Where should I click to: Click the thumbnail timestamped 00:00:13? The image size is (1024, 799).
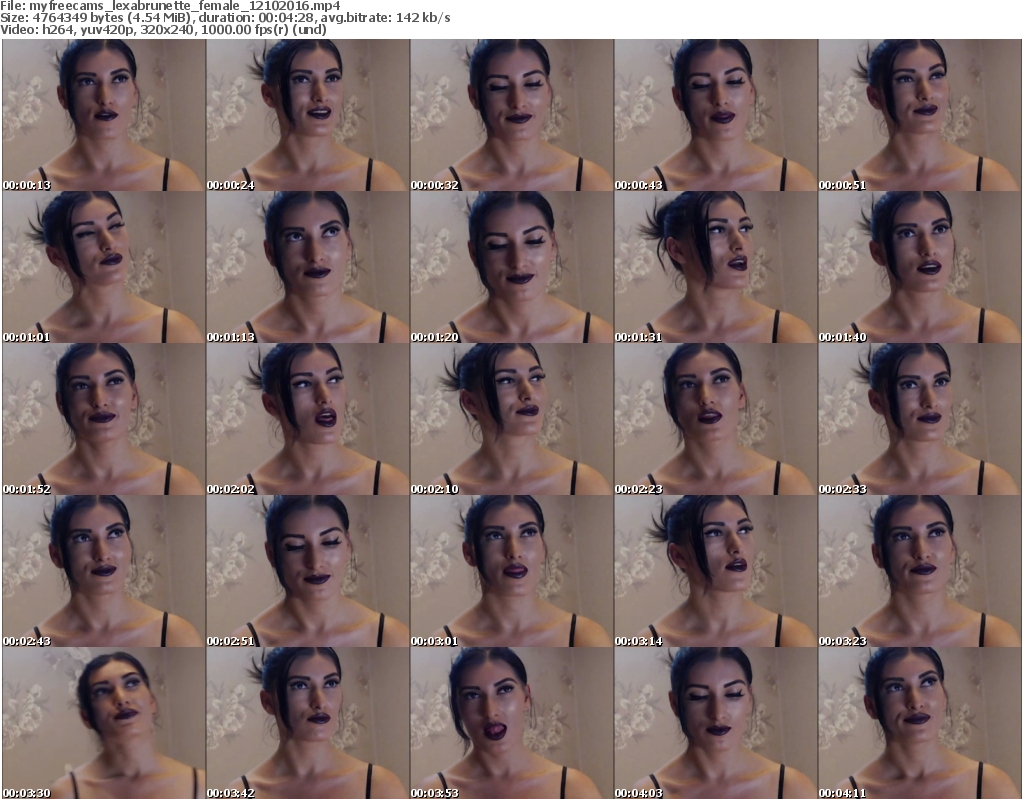(103, 115)
